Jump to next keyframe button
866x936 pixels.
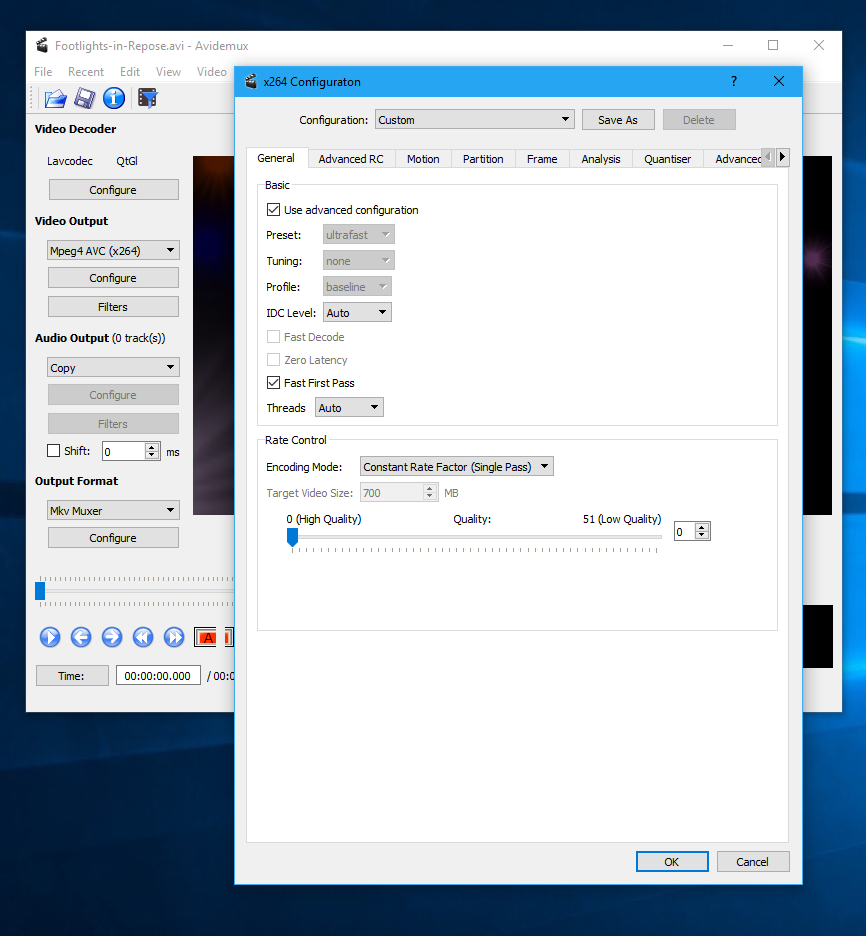pyautogui.click(x=174, y=638)
